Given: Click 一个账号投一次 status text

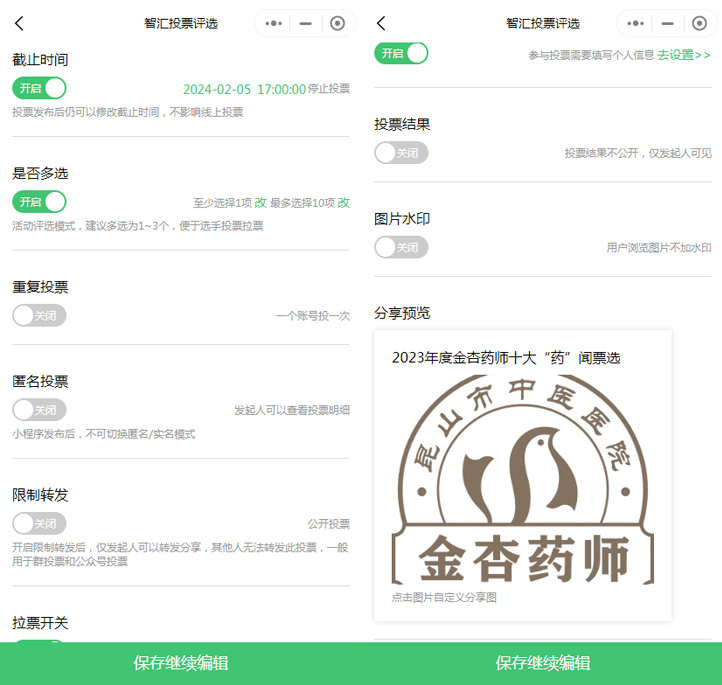Looking at the screenshot, I should pos(313,316).
